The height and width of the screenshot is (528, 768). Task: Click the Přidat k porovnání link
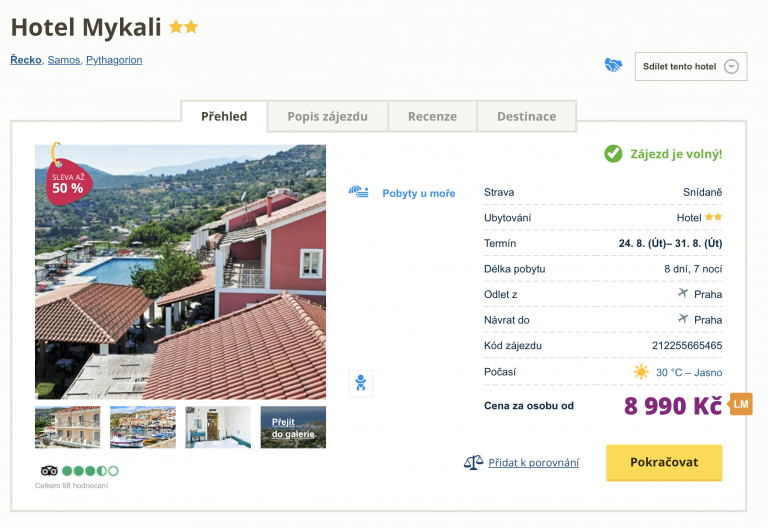pos(533,462)
